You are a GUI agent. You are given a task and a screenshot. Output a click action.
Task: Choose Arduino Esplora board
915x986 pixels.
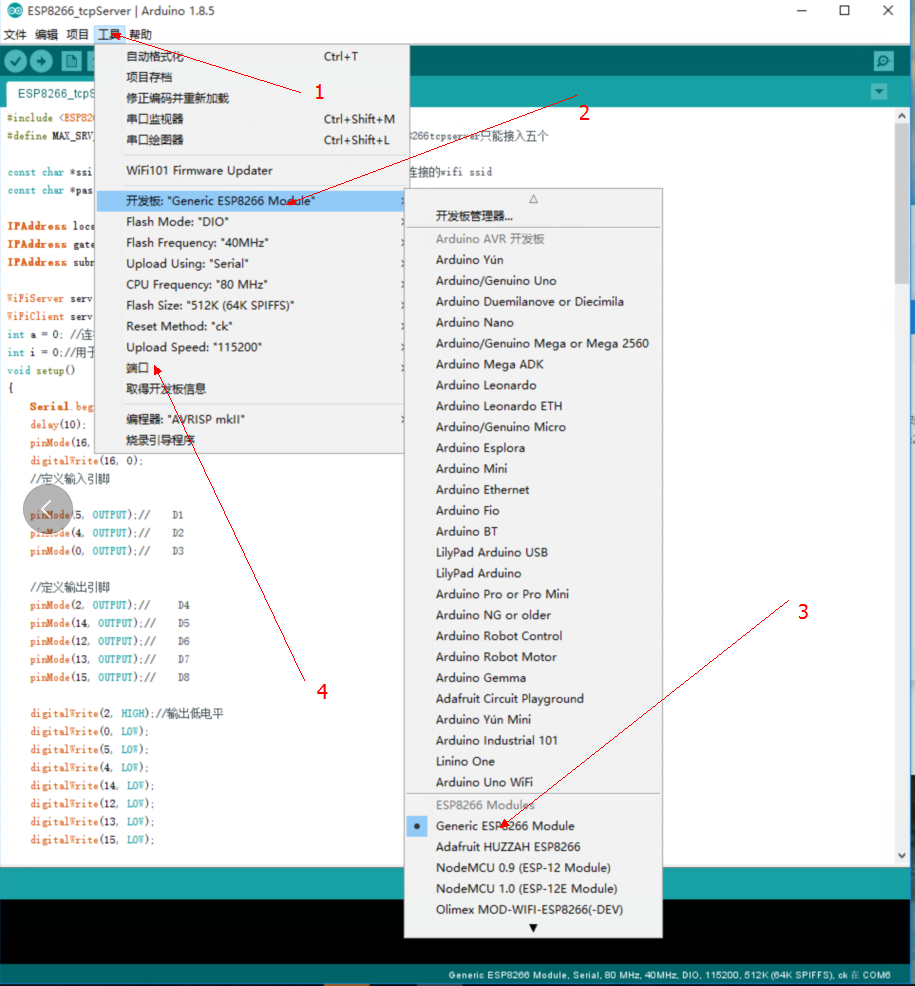pos(533,448)
